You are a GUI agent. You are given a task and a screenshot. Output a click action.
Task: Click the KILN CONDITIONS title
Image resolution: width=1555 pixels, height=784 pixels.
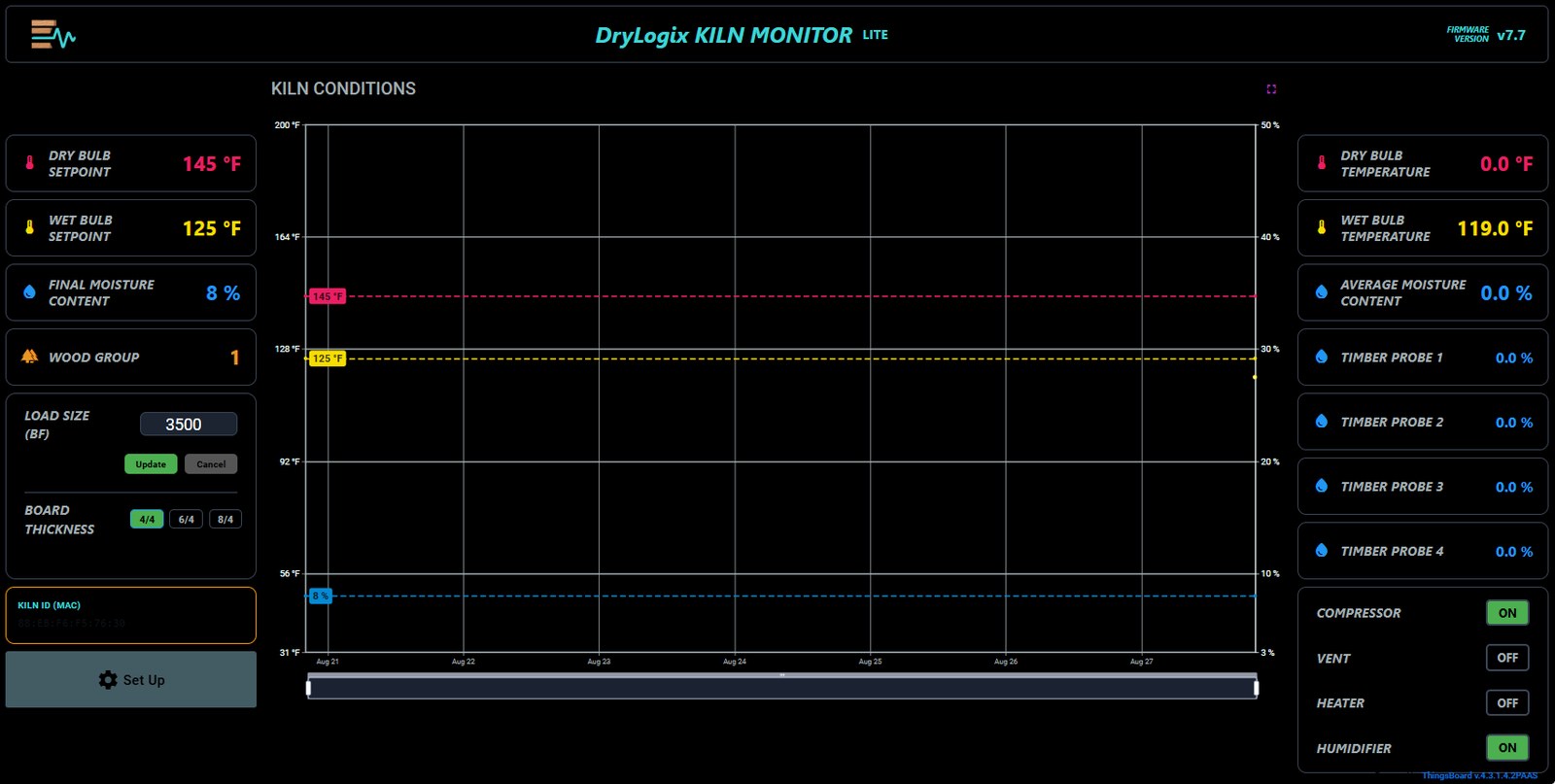tap(343, 88)
